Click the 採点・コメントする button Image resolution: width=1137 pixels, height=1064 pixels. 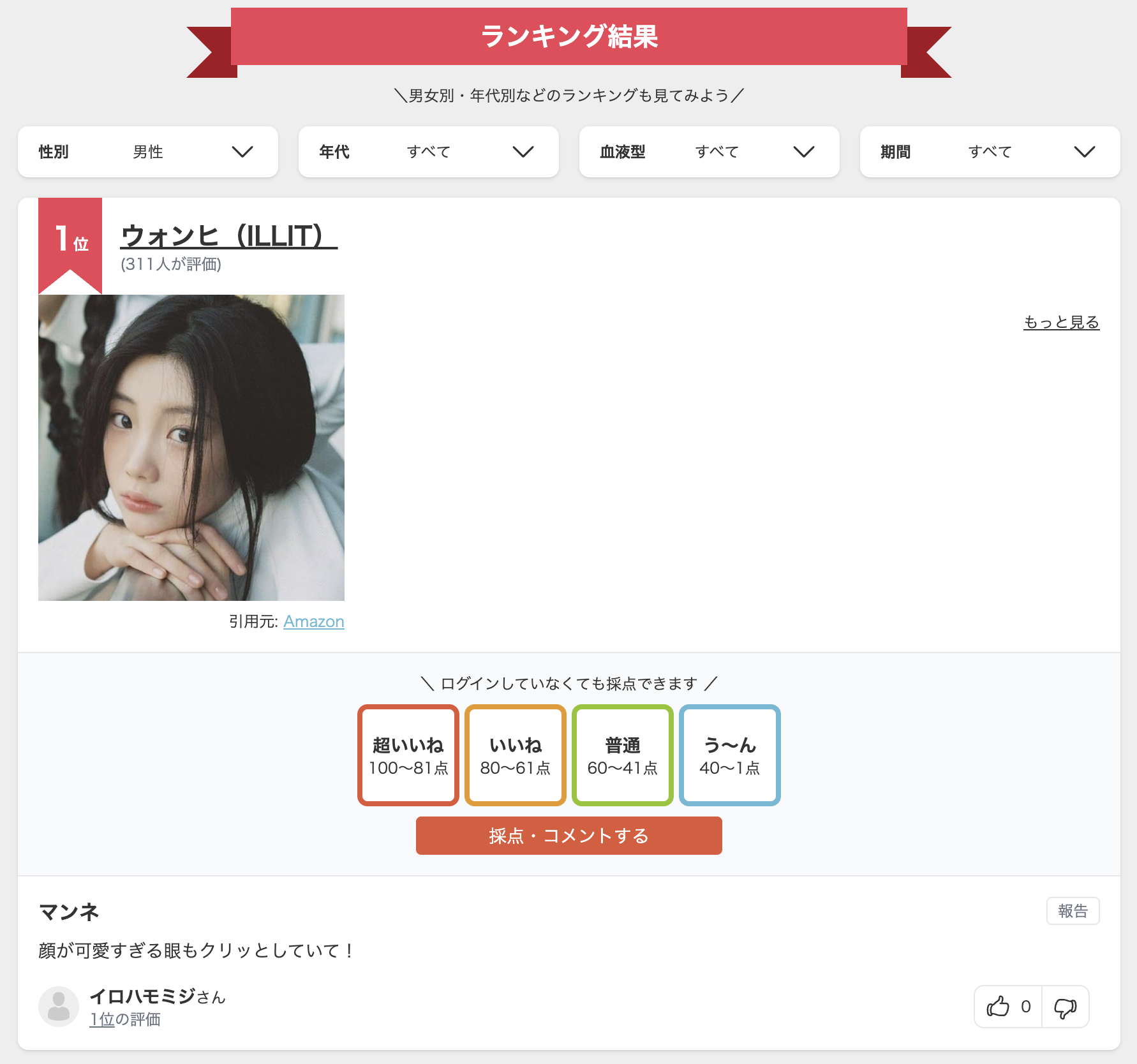tap(569, 836)
